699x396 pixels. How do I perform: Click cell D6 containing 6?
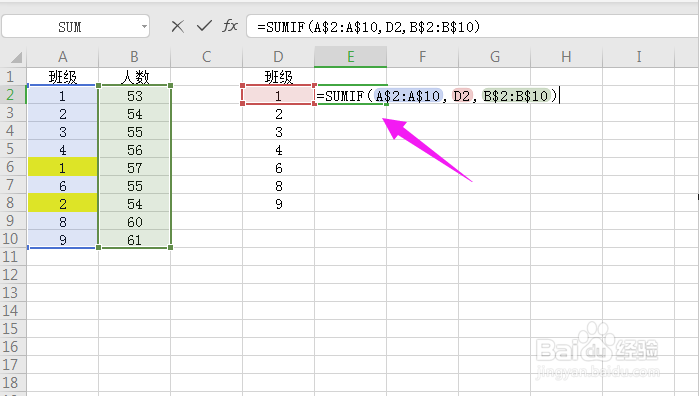click(x=278, y=167)
